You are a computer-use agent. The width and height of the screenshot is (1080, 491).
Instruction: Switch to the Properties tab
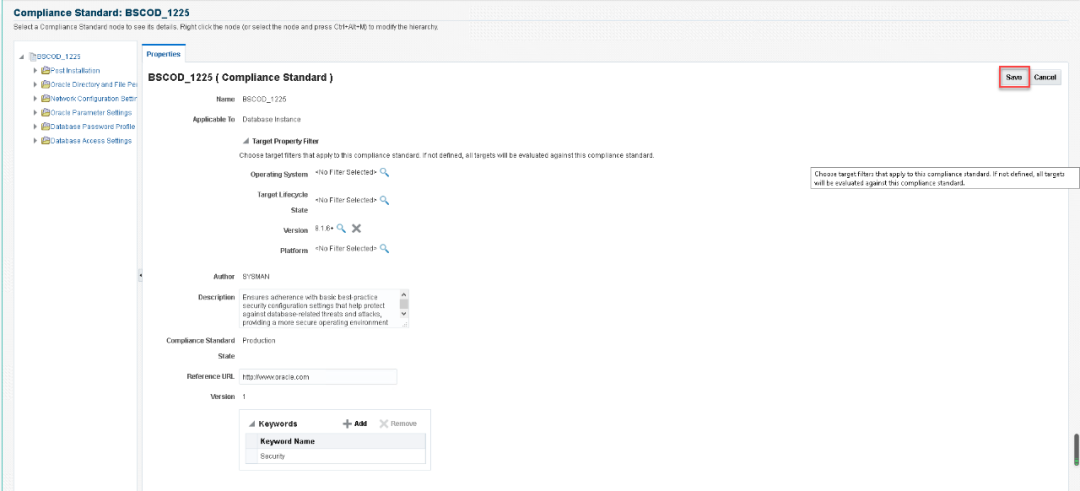pyautogui.click(x=163, y=54)
